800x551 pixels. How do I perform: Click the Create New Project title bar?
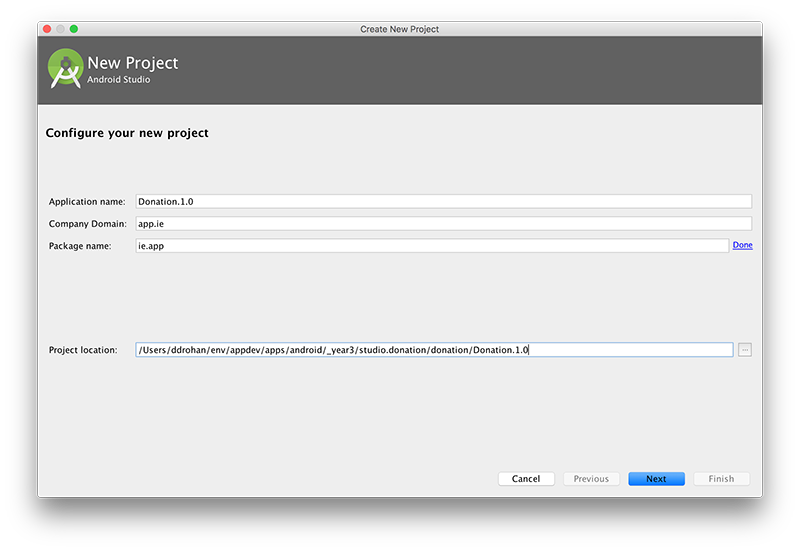point(399,29)
